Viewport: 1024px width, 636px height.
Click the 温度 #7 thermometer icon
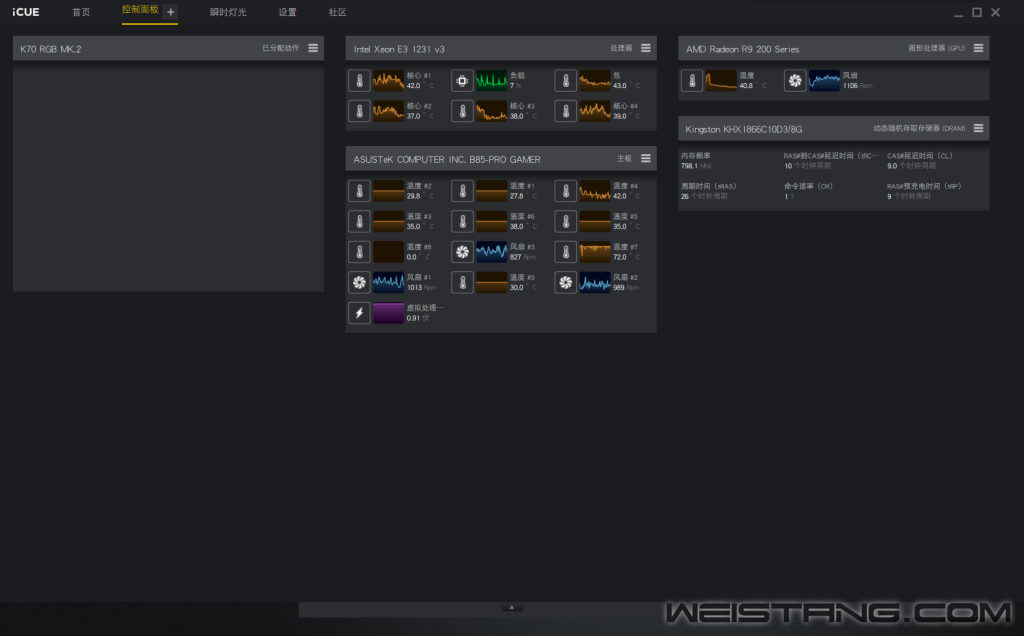pyautogui.click(x=566, y=251)
